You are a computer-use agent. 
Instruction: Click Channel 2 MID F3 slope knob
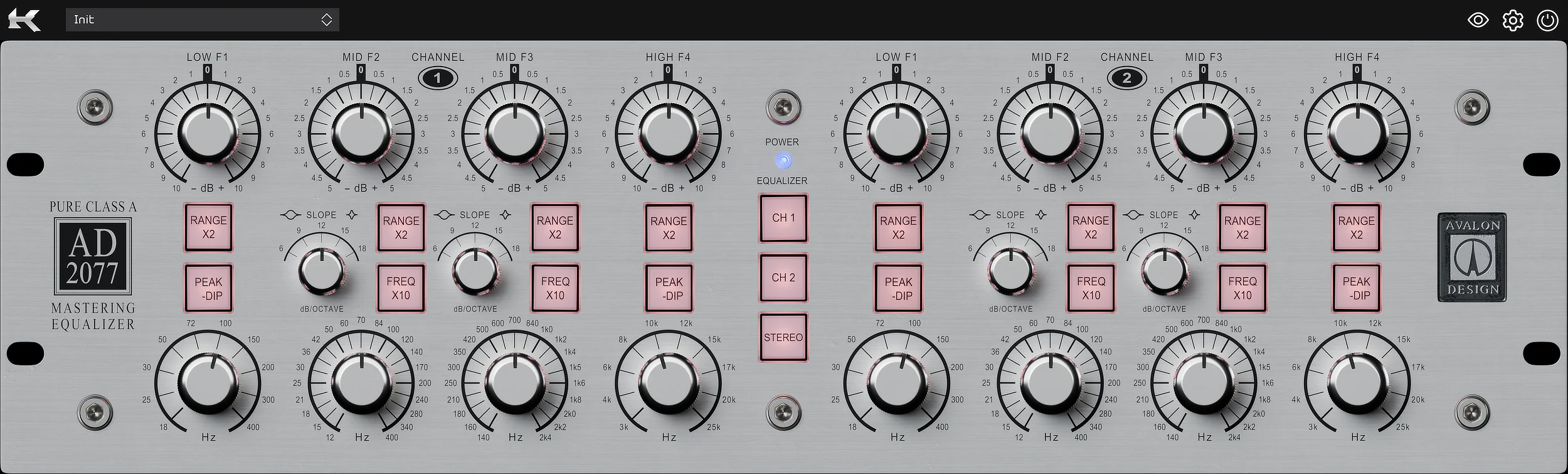(x=1164, y=270)
